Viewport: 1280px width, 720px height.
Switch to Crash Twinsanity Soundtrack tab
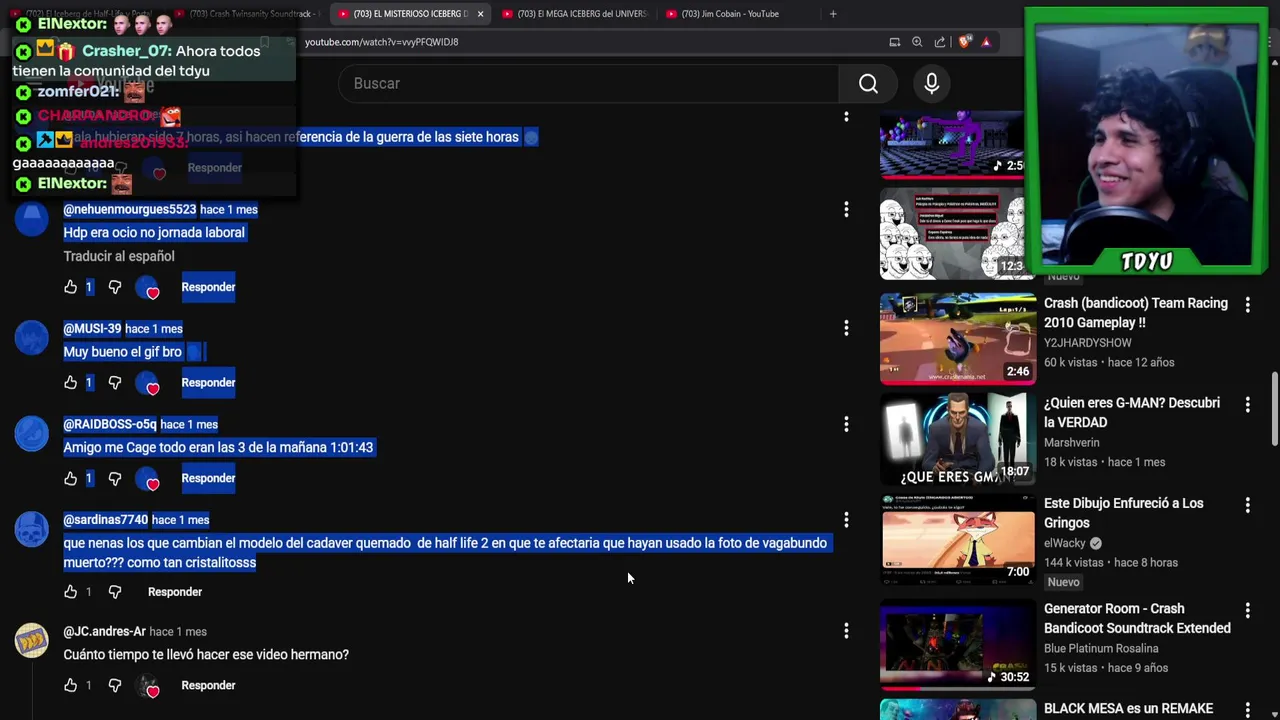click(246, 14)
